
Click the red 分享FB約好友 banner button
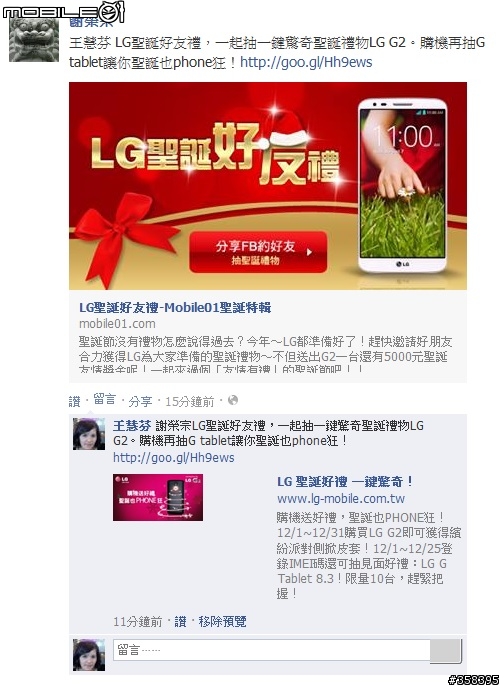(258, 252)
